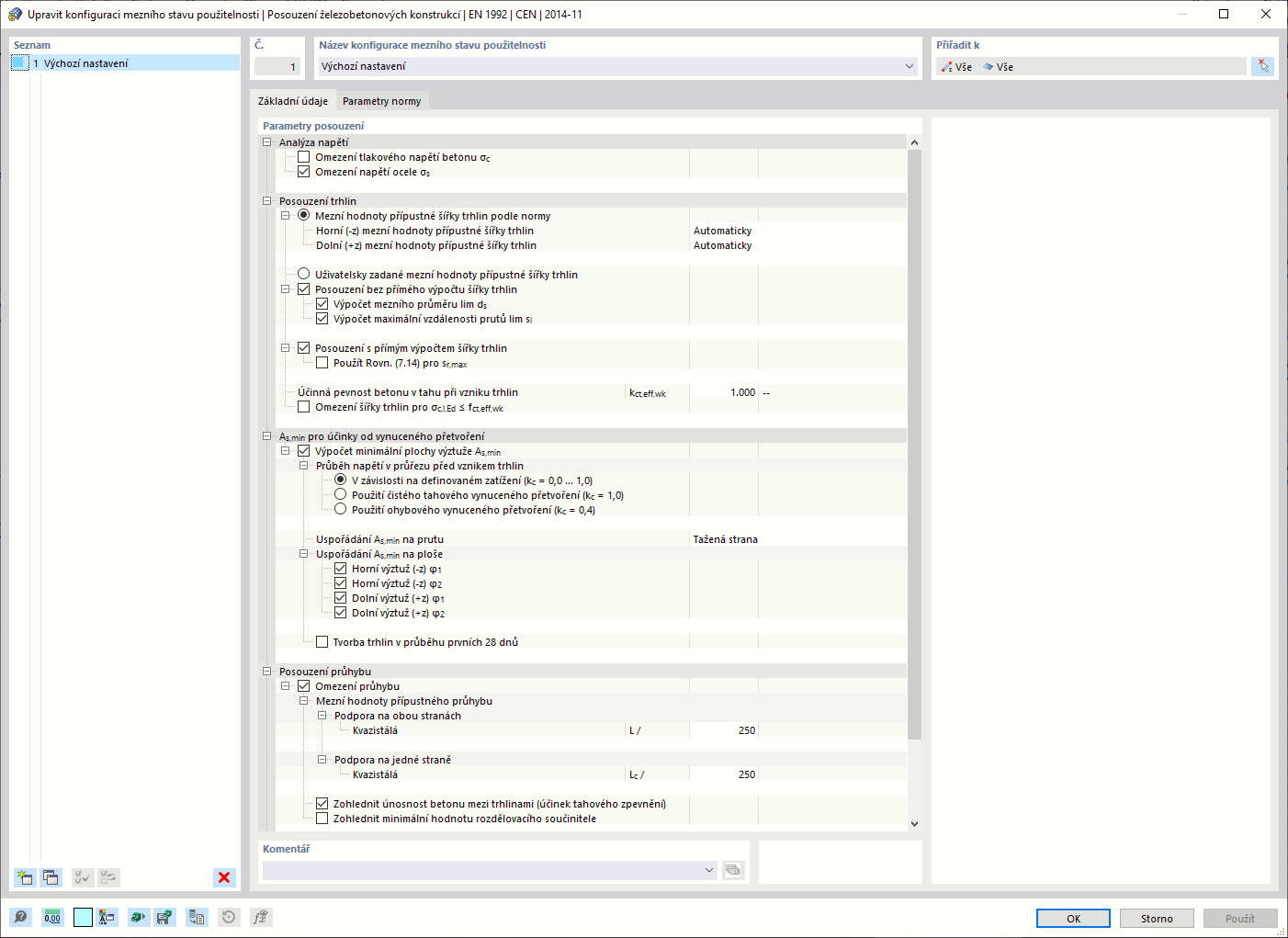The height and width of the screenshot is (938, 1288).
Task: Collapse the Posouzení průhybu section
Action: (x=267, y=672)
